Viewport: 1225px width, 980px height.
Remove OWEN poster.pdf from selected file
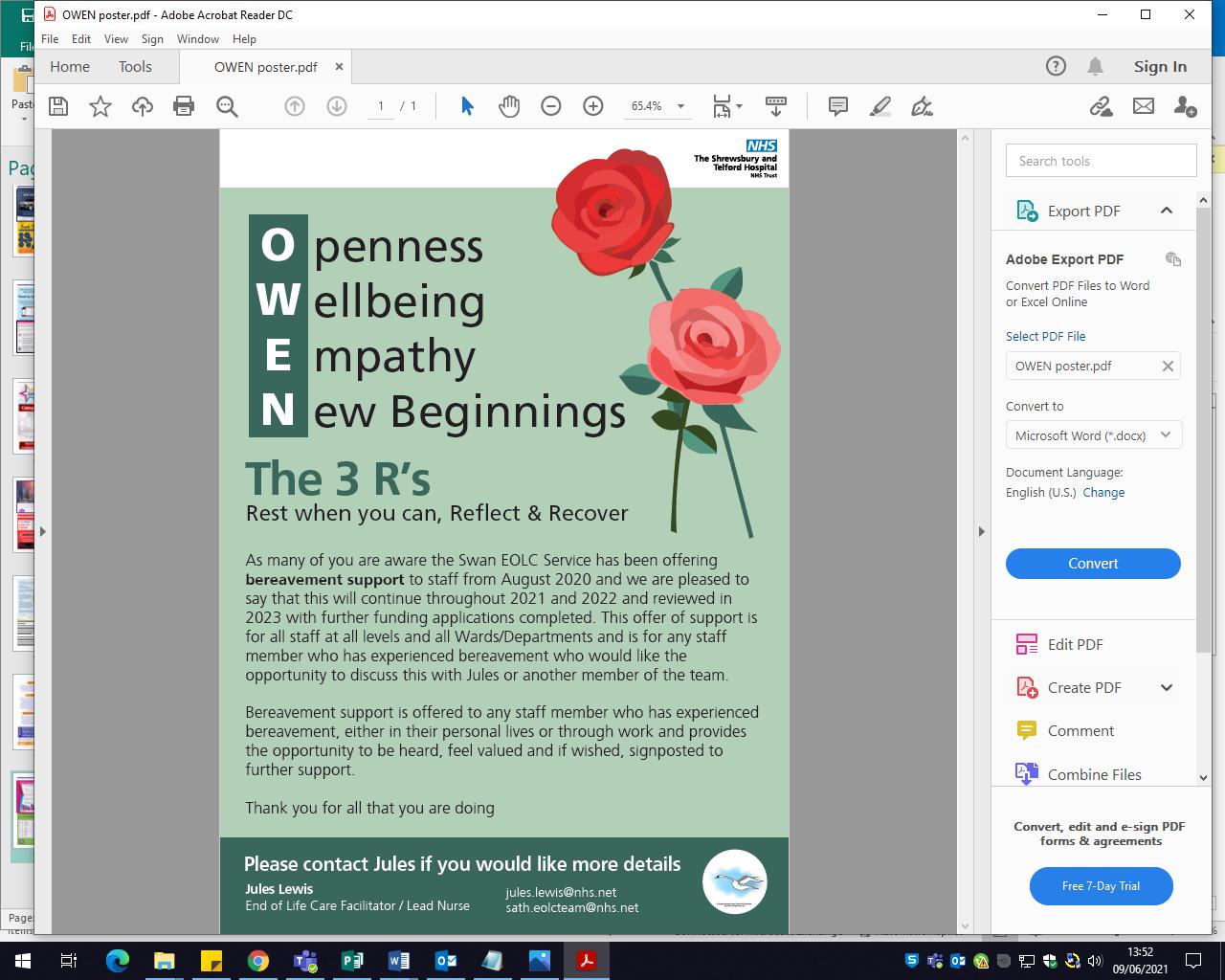(x=1168, y=366)
